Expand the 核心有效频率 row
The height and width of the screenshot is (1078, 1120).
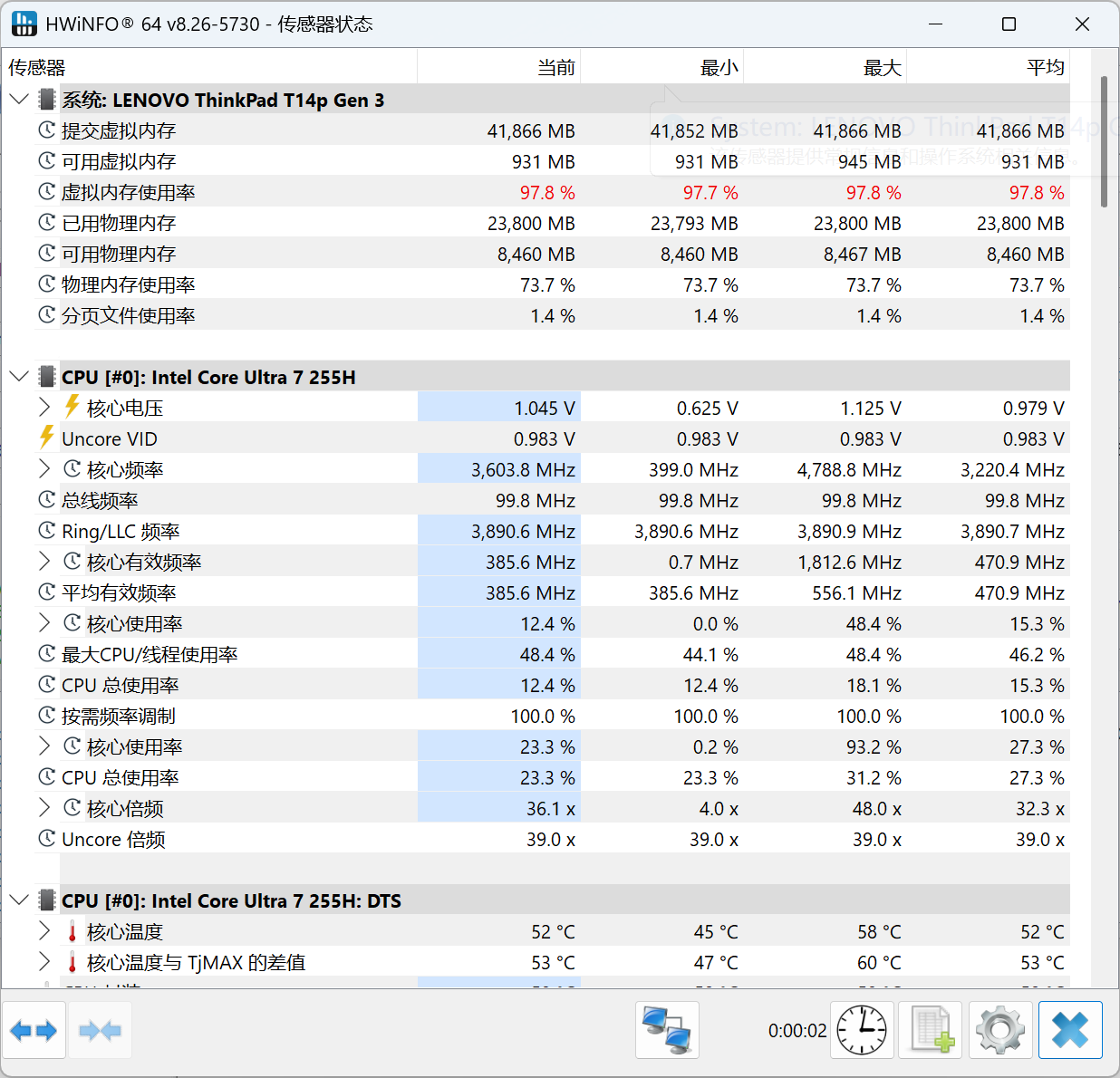(44, 561)
